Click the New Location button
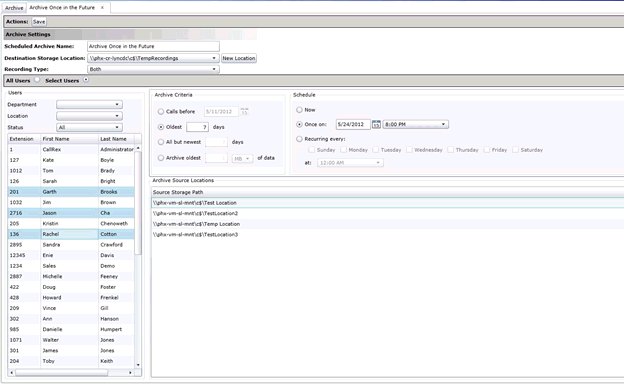The width and height of the screenshot is (624, 384). tap(239, 58)
